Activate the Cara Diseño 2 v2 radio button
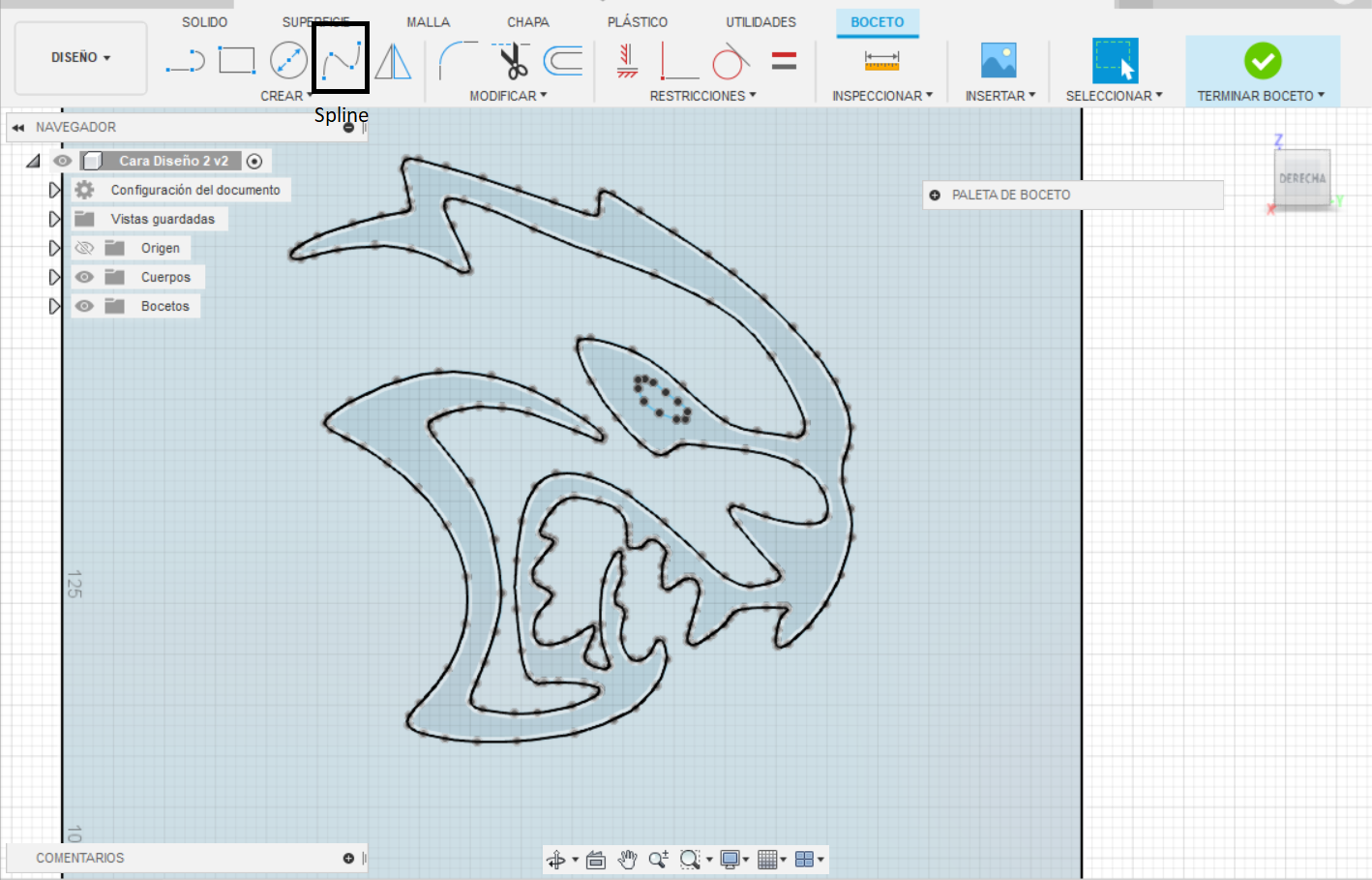This screenshot has height=880, width=1372. 254,161
